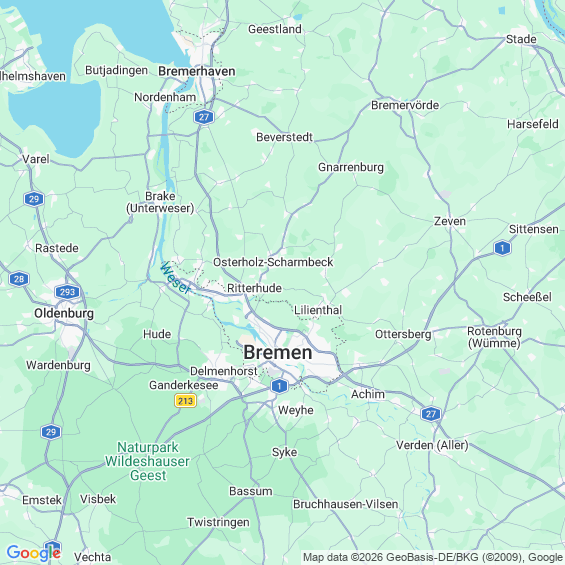Select the A1 shield near Sittensen
Viewport: 565px width, 565px height.
502,248
